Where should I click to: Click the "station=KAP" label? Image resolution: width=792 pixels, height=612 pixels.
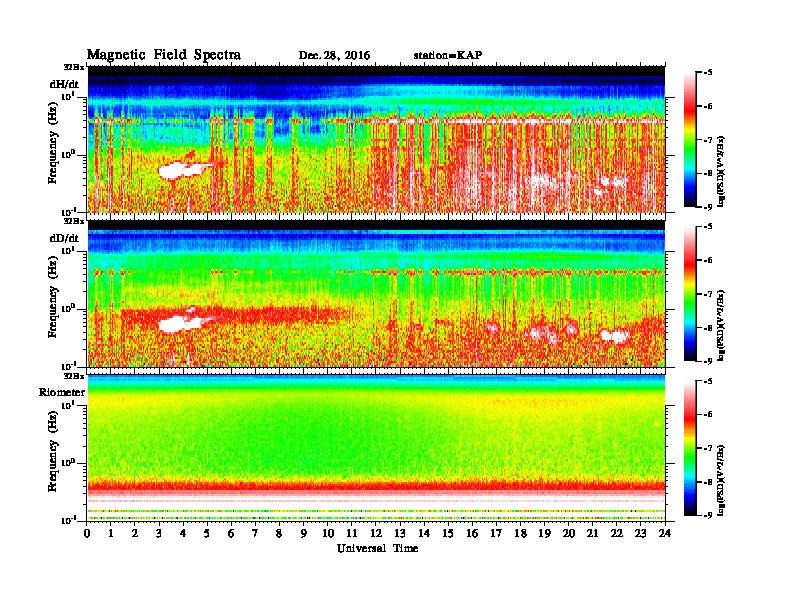coord(448,55)
